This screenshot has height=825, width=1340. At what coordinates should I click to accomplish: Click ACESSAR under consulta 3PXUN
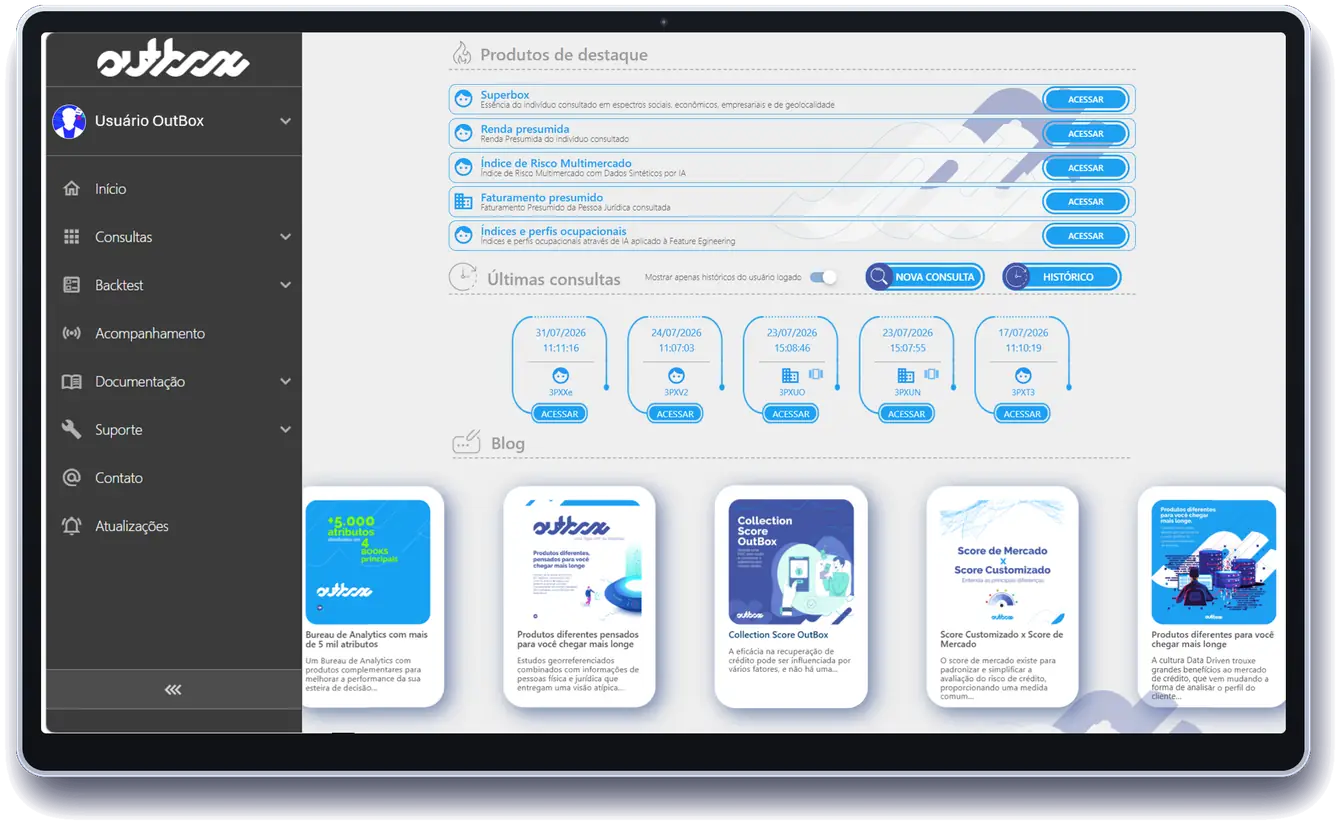point(907,413)
